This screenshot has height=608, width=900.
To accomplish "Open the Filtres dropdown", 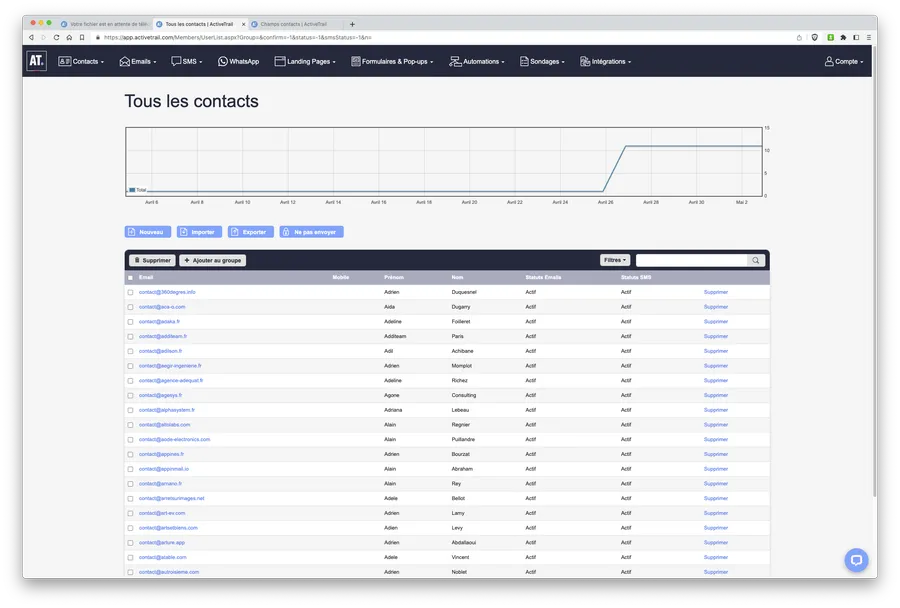I will [x=615, y=260].
